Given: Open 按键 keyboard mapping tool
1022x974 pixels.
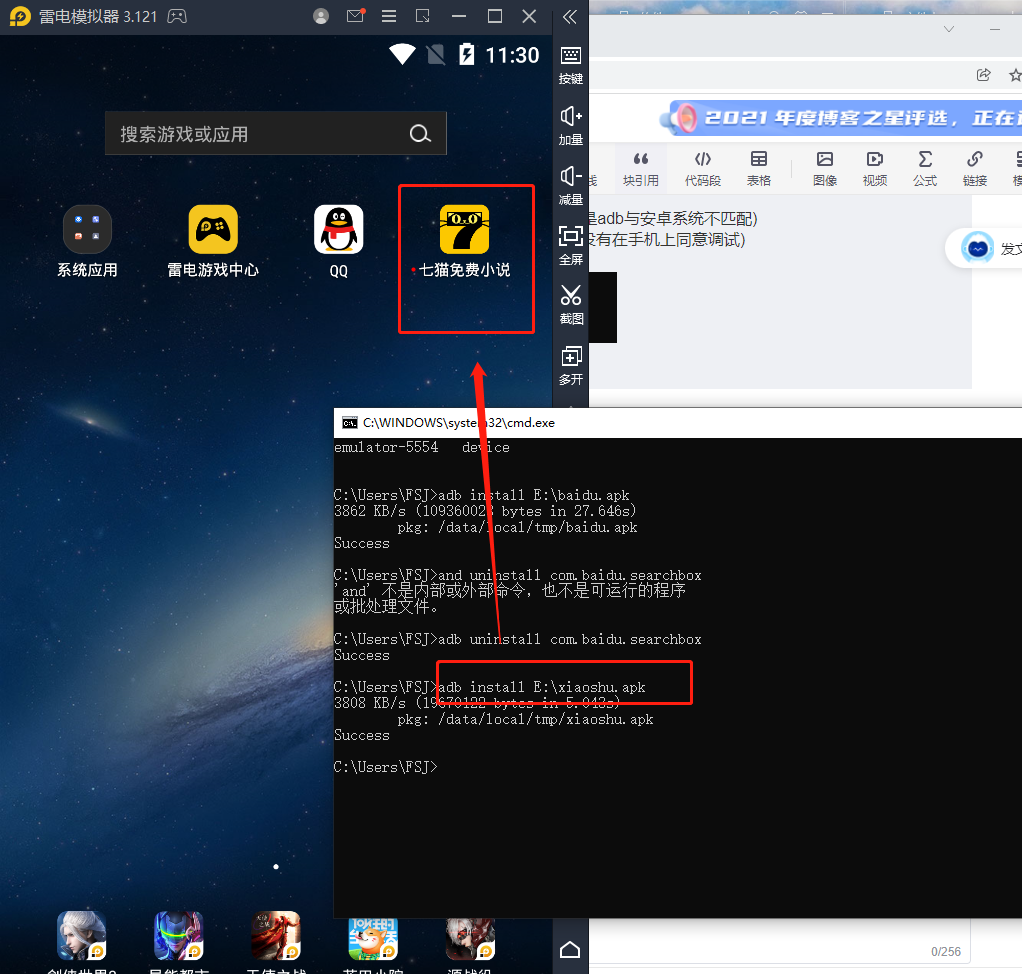Looking at the screenshot, I should point(570,65).
